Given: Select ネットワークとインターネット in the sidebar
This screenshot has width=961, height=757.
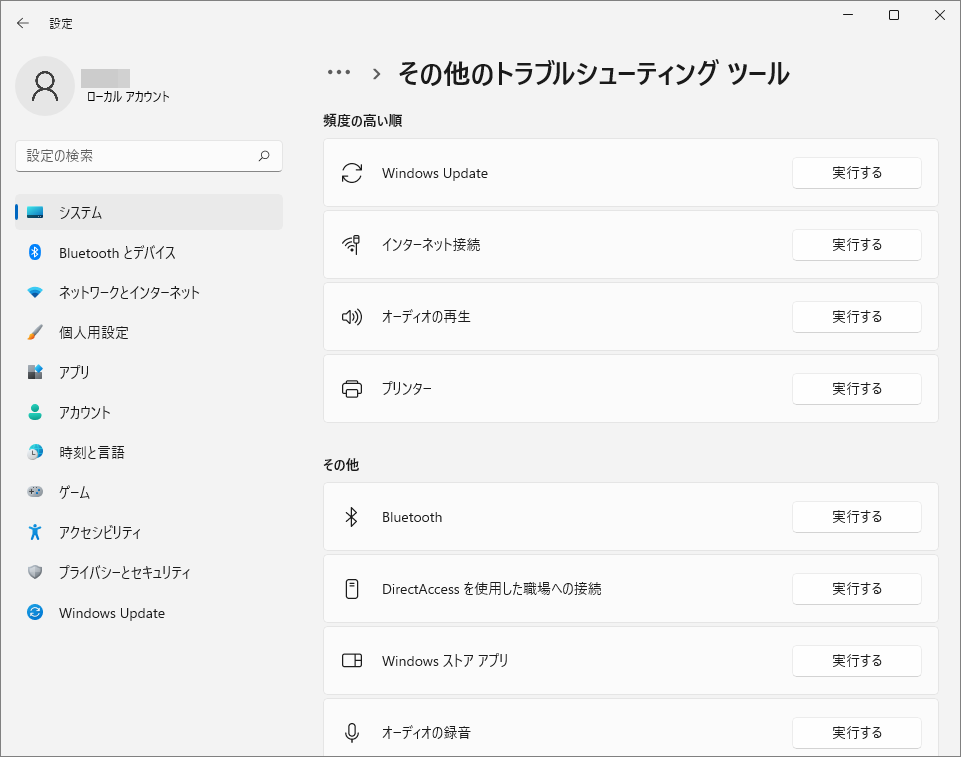Looking at the screenshot, I should (x=129, y=293).
